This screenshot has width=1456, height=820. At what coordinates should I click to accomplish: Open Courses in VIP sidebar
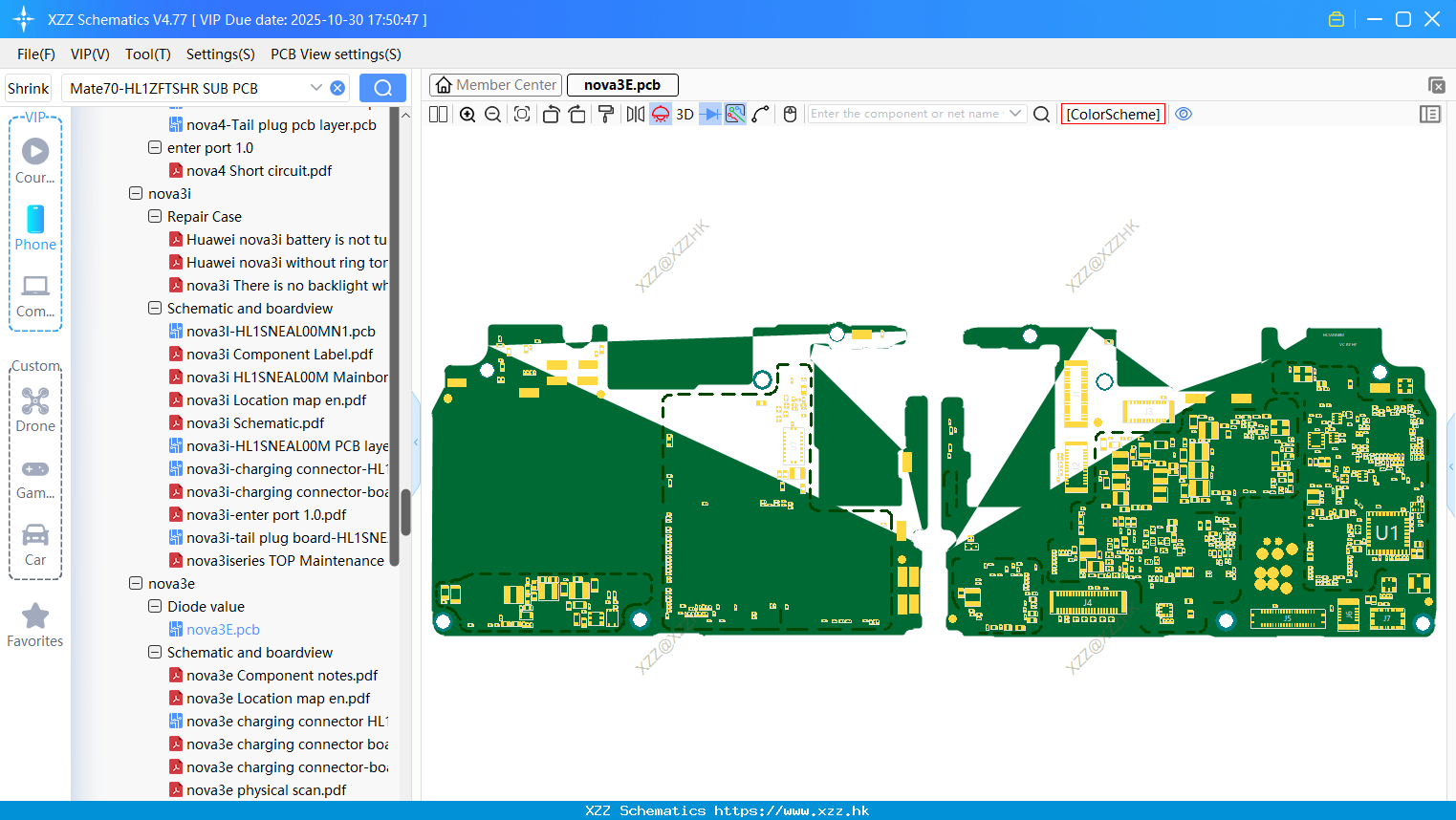35,162
